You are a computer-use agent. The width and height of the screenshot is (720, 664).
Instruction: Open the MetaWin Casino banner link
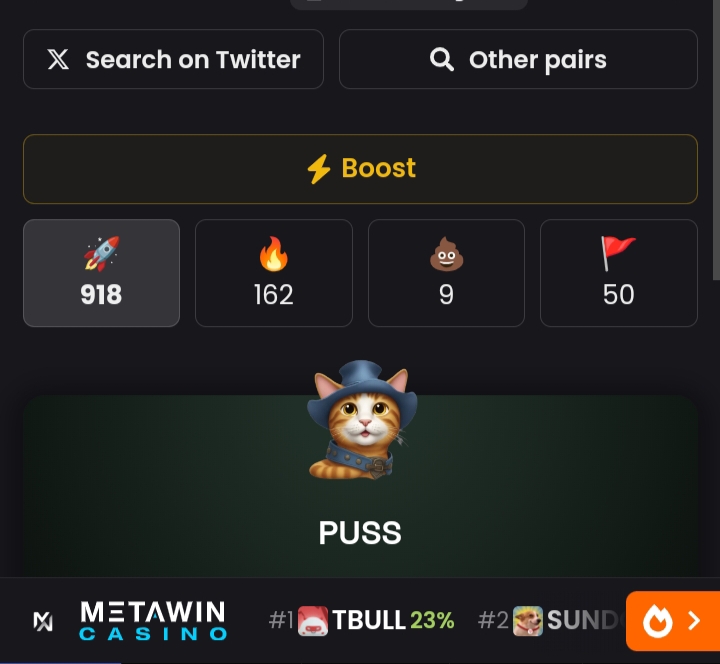[x=130, y=621]
